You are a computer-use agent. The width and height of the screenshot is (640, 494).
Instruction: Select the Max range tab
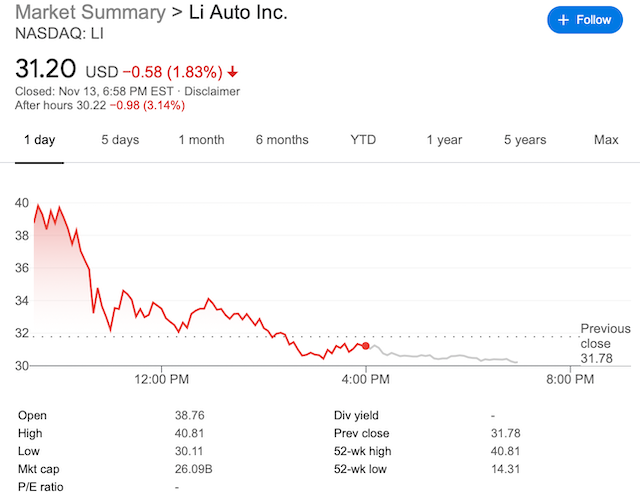coord(606,140)
